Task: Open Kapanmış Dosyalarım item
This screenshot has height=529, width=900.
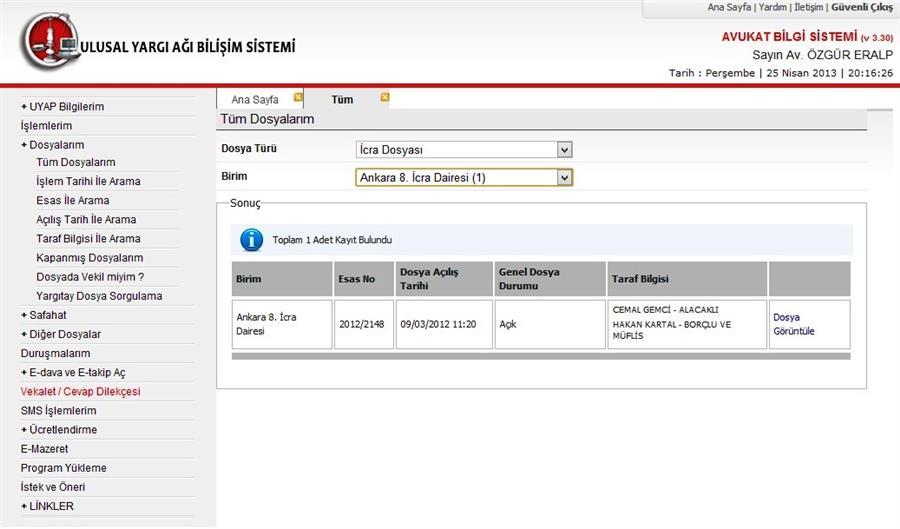Action: point(89,258)
